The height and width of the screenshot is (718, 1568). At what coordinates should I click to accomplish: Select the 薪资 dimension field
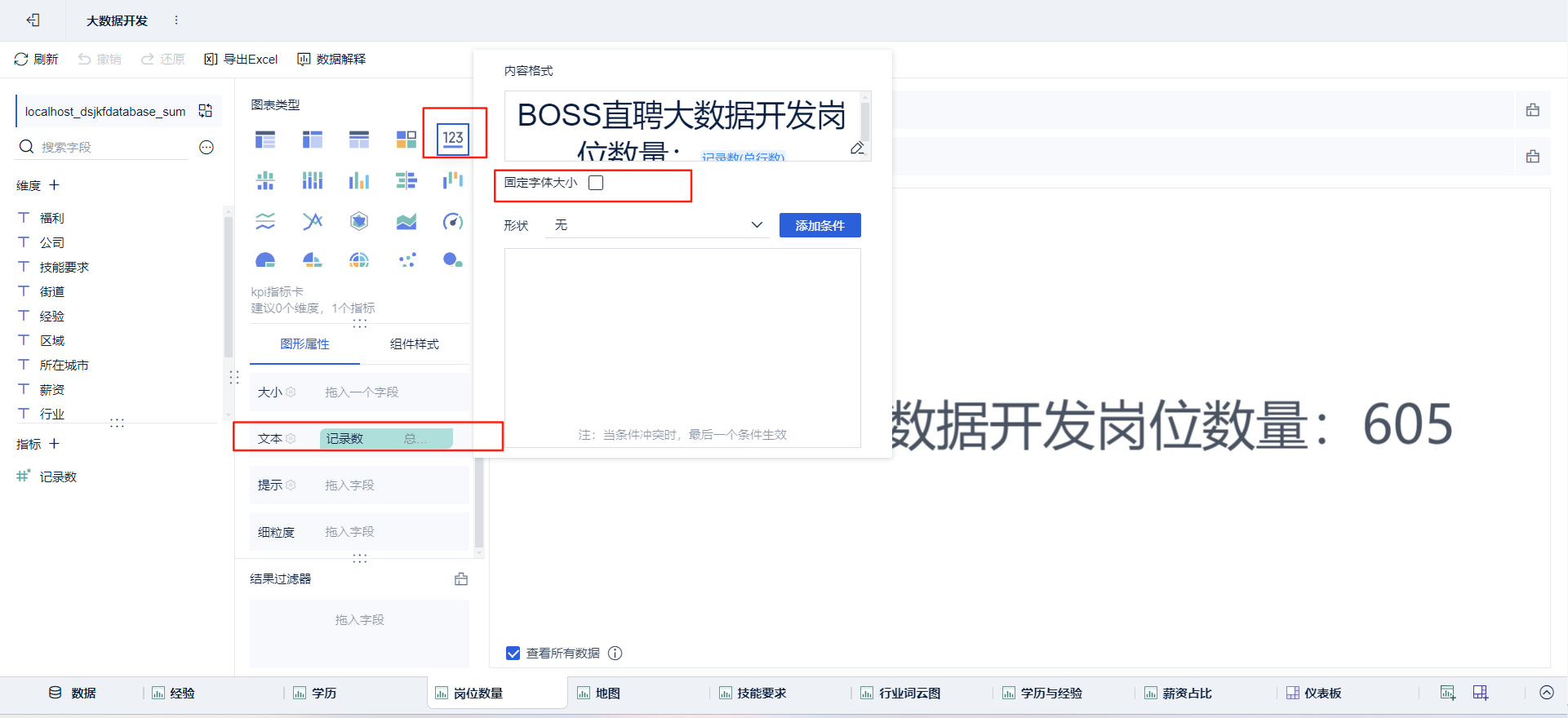pyautogui.click(x=52, y=390)
